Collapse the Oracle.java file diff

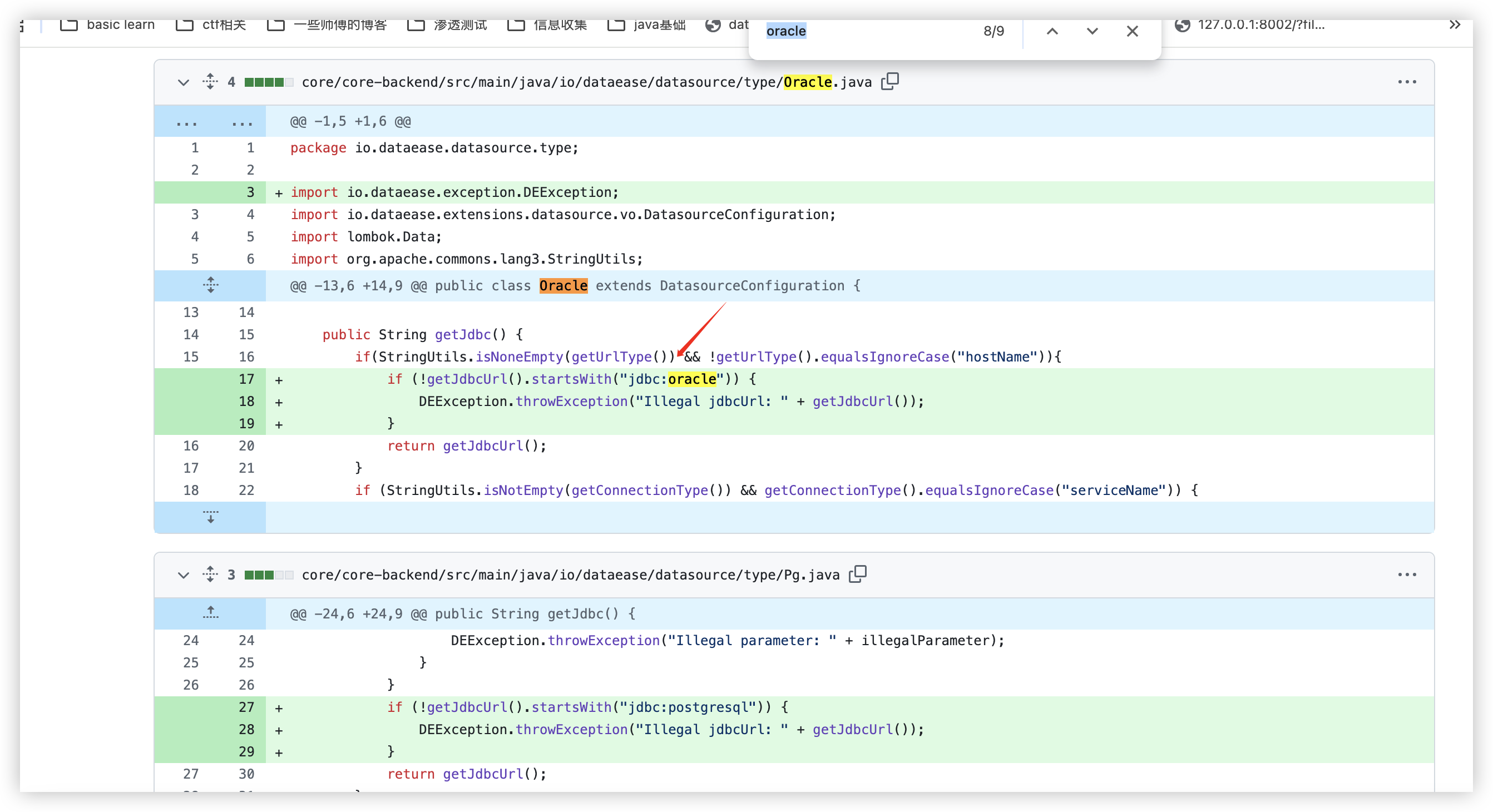[183, 82]
